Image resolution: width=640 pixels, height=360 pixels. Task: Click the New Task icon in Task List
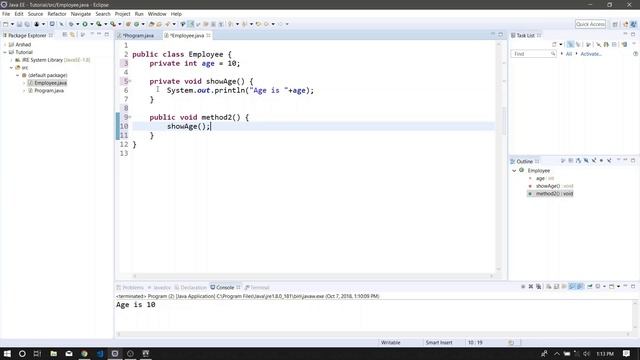554,44
